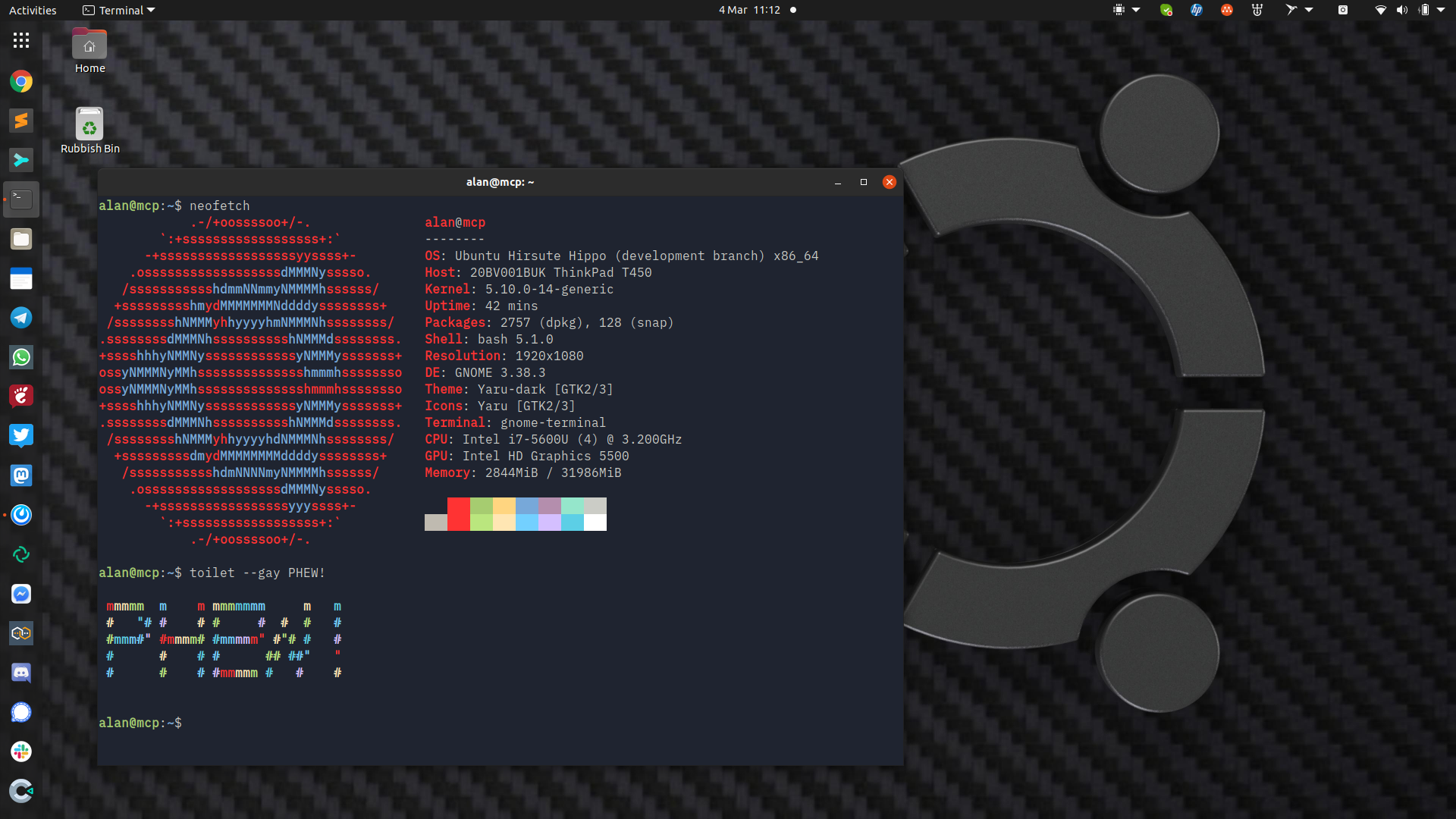Open the teal arrow app in the dock

point(21,160)
